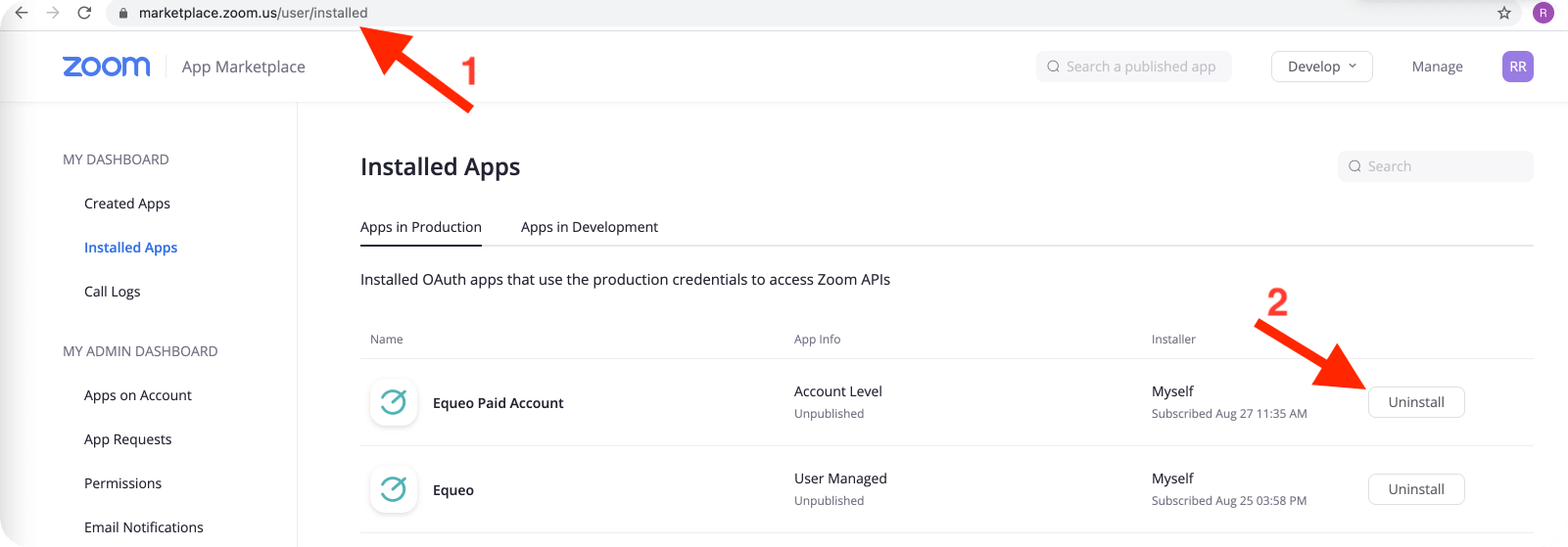Click Unpublished under User Managed
The image size is (1568, 547).
pyautogui.click(x=830, y=501)
